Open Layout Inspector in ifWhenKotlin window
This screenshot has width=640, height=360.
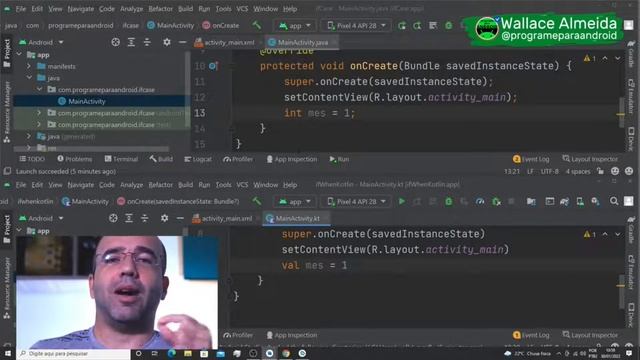click(590, 335)
